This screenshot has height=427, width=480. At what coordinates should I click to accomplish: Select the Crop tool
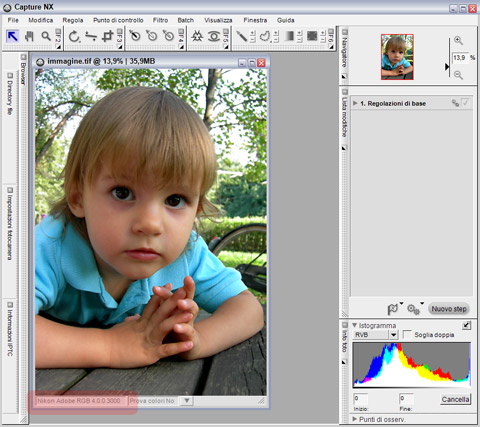point(107,36)
